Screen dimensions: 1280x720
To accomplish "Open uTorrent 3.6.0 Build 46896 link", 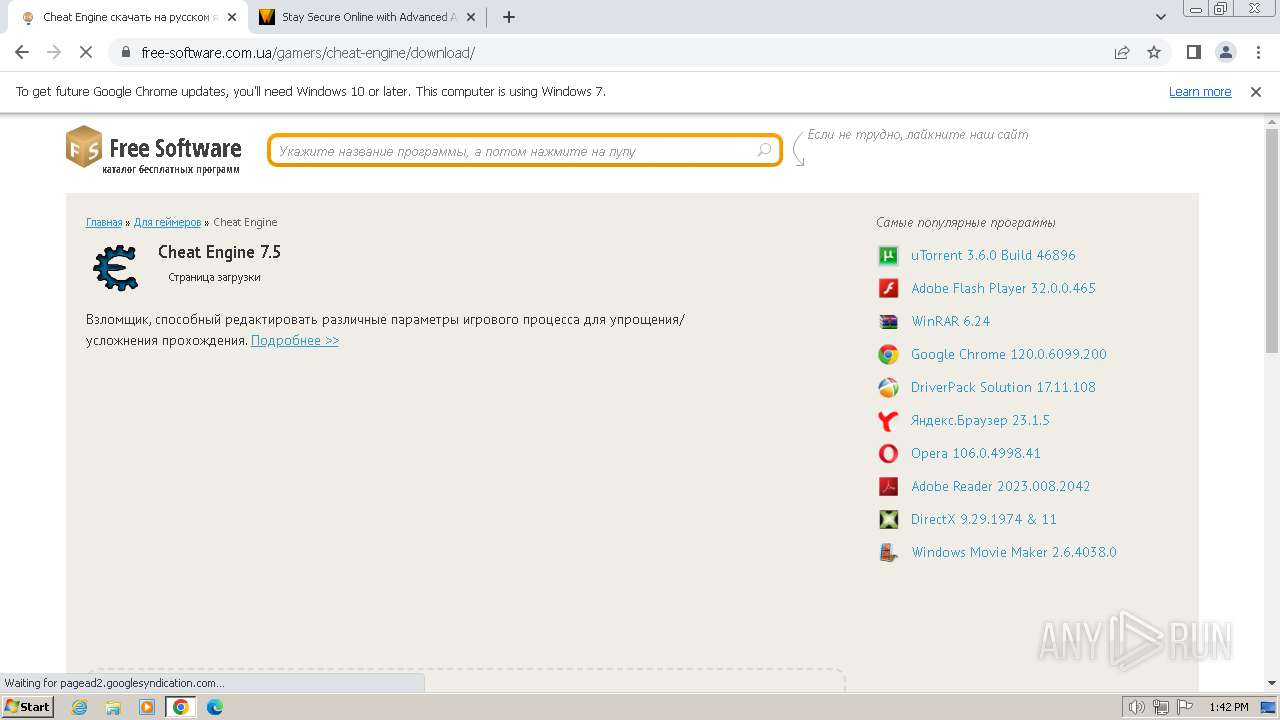I will [x=993, y=255].
